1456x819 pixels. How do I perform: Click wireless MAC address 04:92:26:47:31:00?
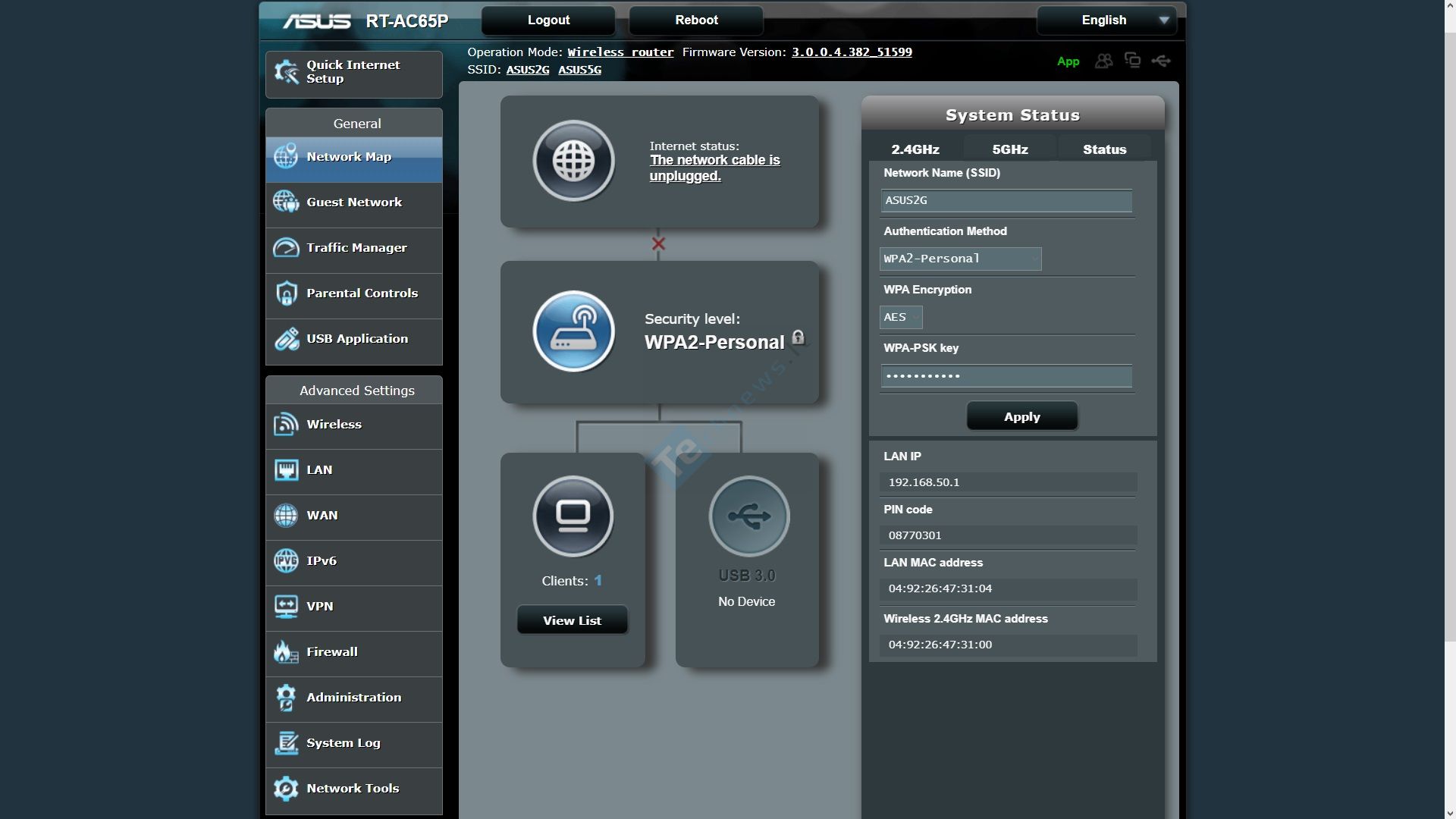(940, 645)
